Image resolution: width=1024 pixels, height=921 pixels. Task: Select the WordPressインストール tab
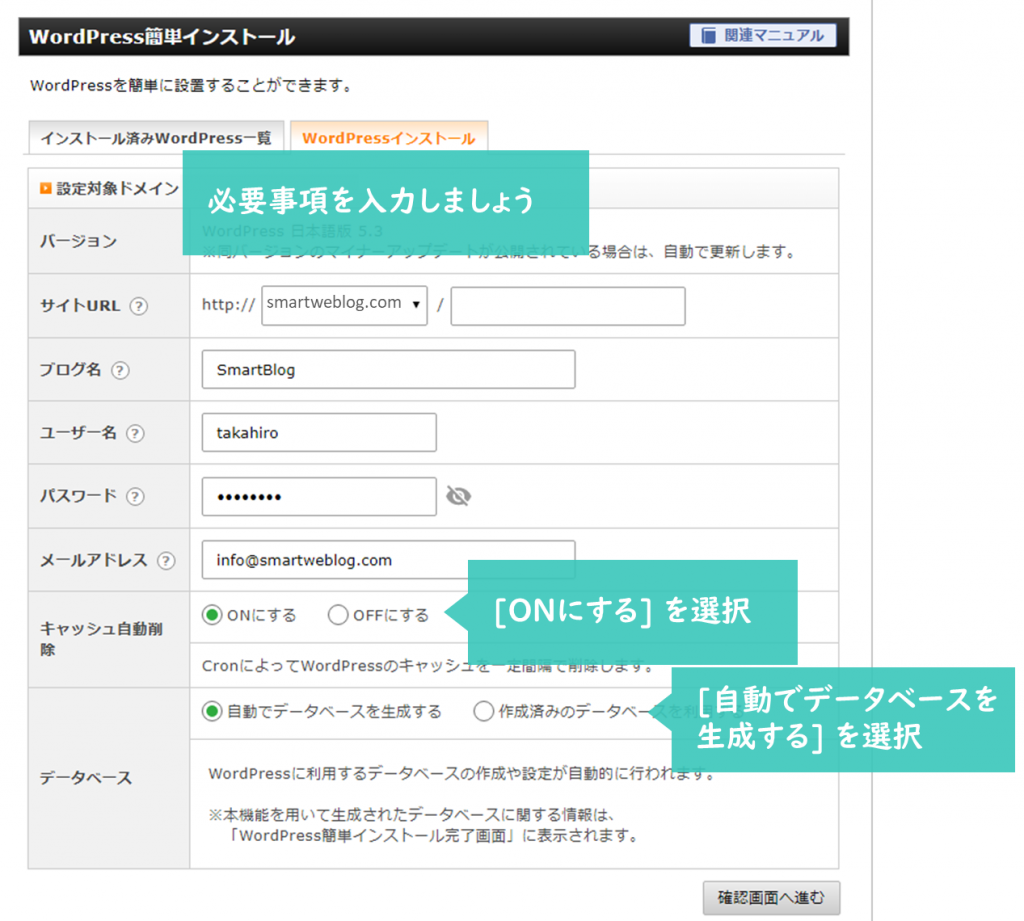click(x=389, y=138)
